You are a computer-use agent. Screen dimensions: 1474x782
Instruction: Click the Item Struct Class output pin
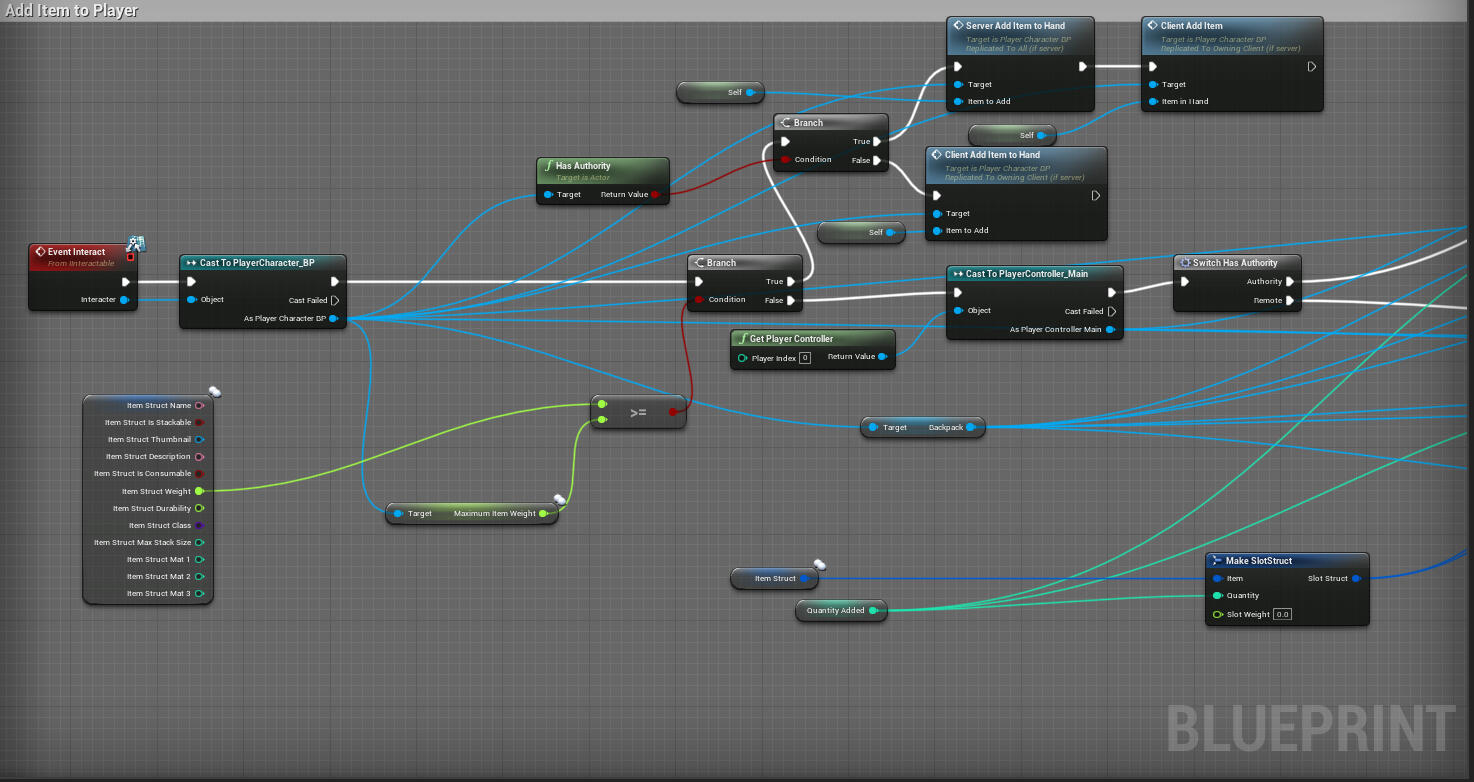199,525
